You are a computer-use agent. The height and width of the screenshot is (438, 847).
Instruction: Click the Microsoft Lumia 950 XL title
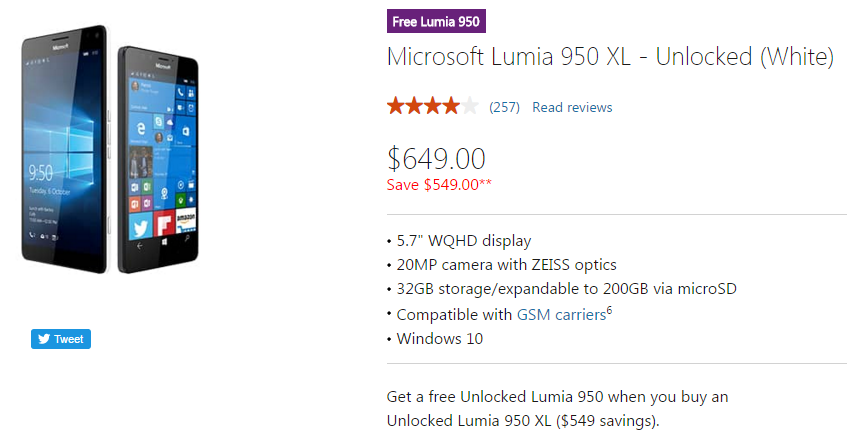coord(610,57)
